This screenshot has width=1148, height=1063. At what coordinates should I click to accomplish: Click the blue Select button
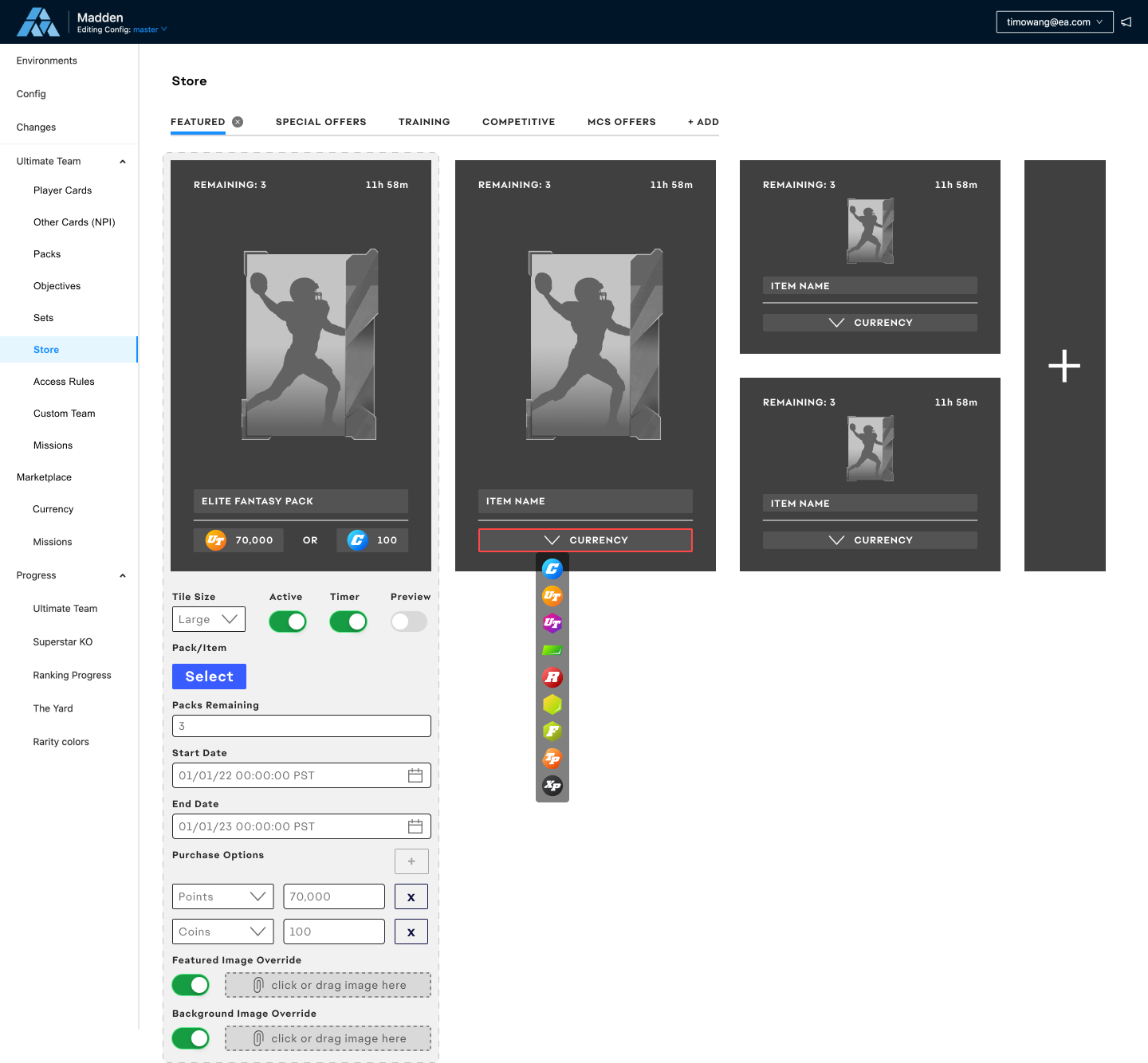coord(209,677)
